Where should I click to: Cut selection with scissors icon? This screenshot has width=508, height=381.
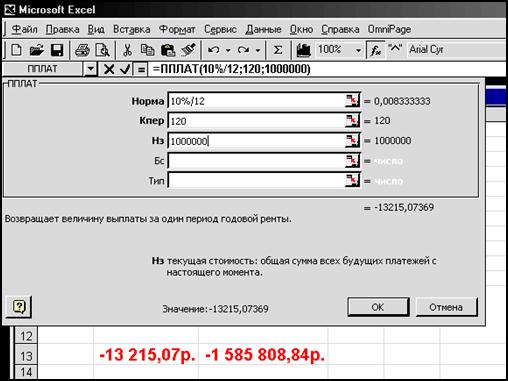click(127, 50)
